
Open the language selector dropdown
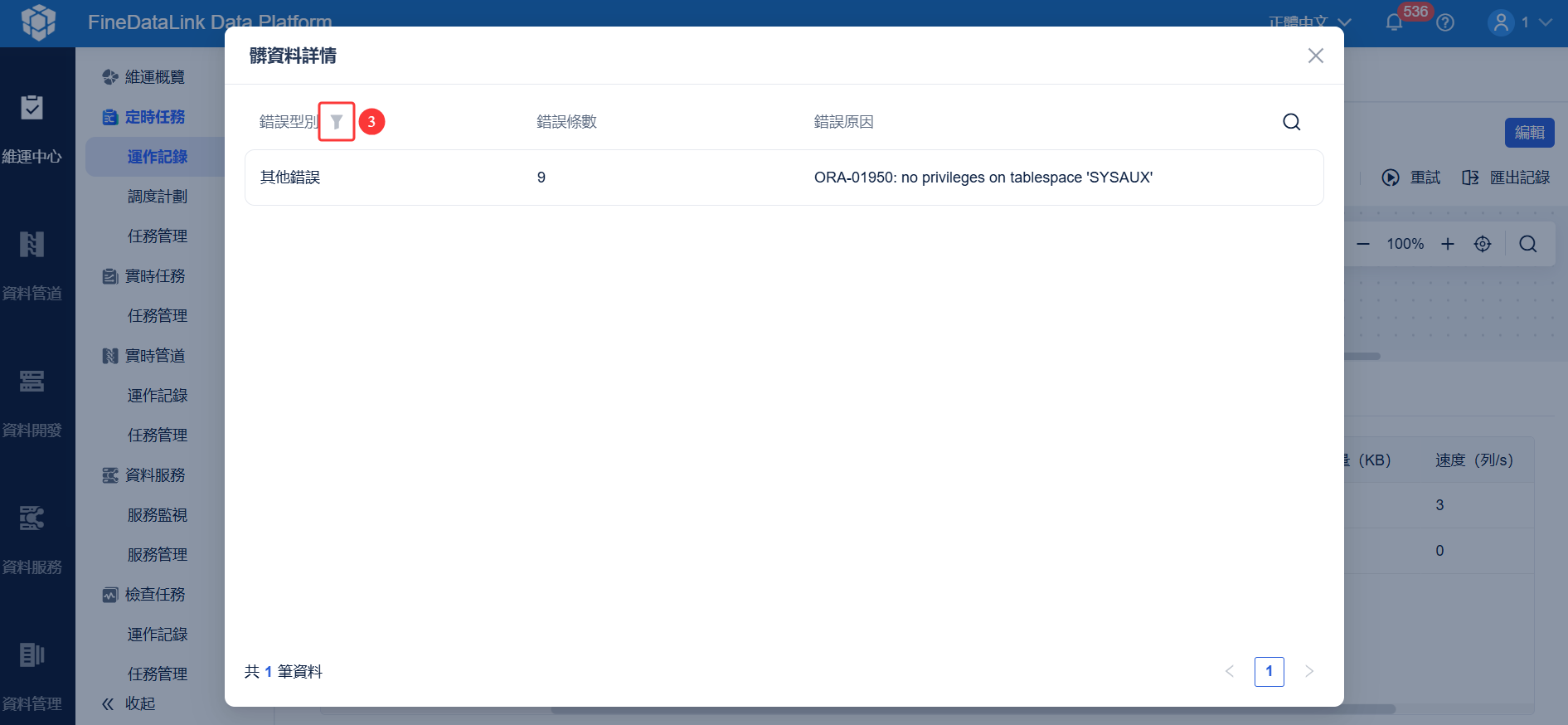(x=1311, y=22)
